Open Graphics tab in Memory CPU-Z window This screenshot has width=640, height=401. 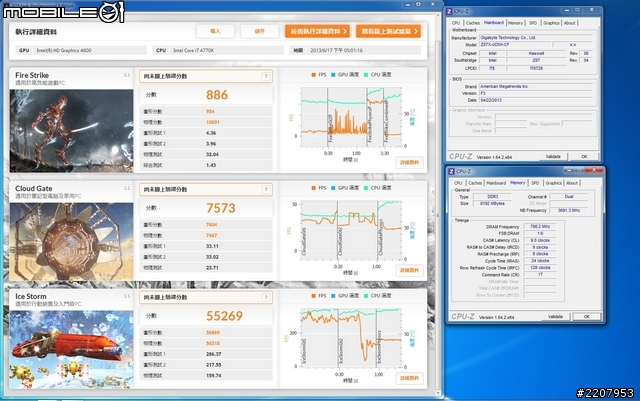pos(553,183)
